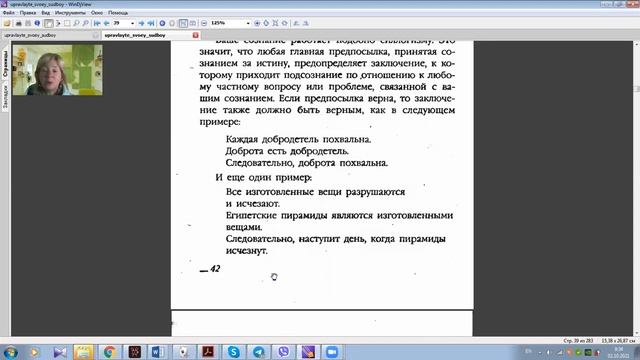
Task: Open Microsoft Word from the taskbar
Action: tap(158, 352)
